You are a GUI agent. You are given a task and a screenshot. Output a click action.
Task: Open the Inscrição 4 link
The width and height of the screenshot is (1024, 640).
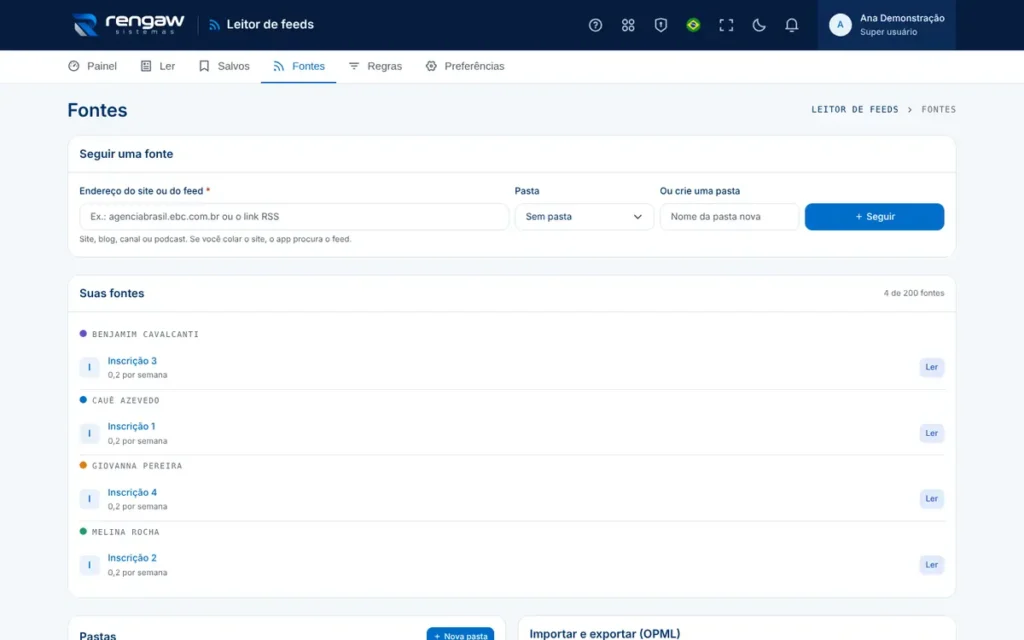(x=132, y=492)
